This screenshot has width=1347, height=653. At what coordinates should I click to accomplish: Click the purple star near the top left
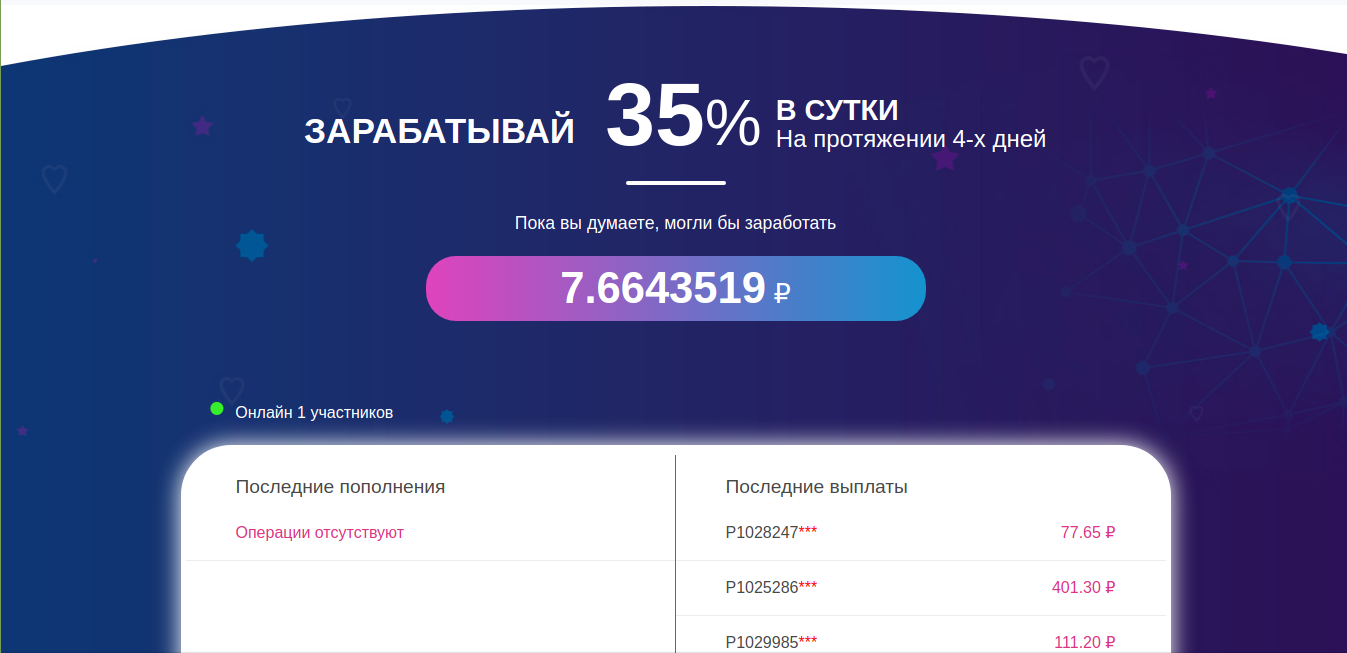point(203,126)
